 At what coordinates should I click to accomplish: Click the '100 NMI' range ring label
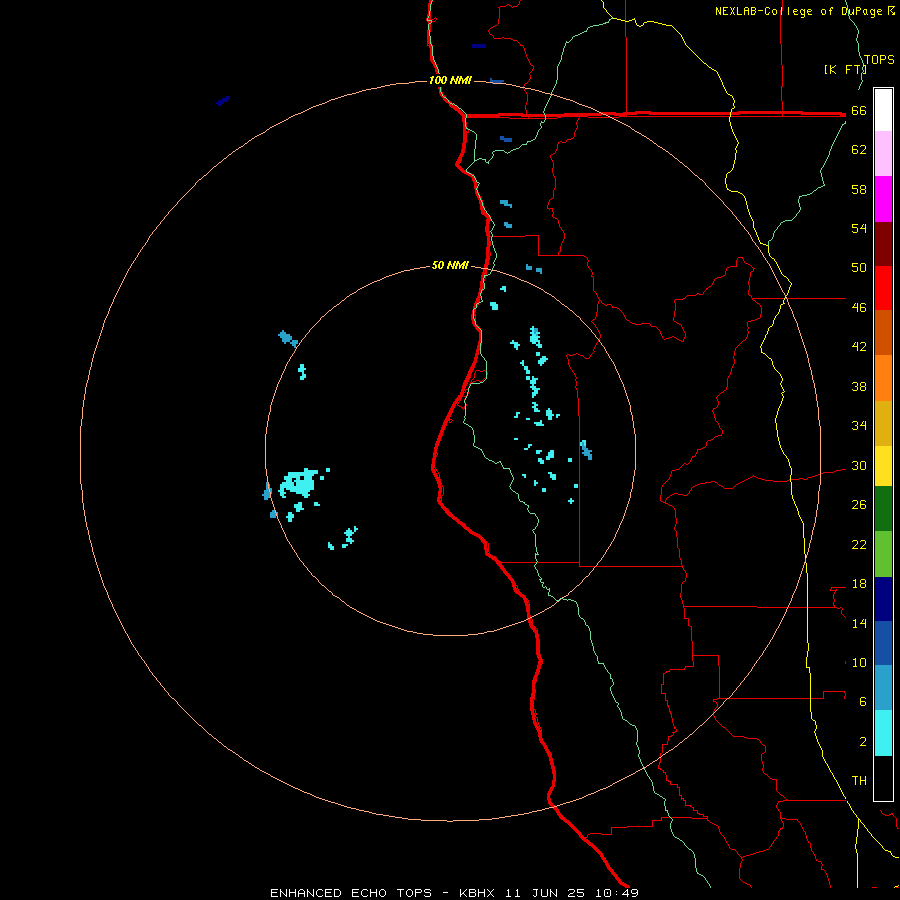[x=450, y=80]
